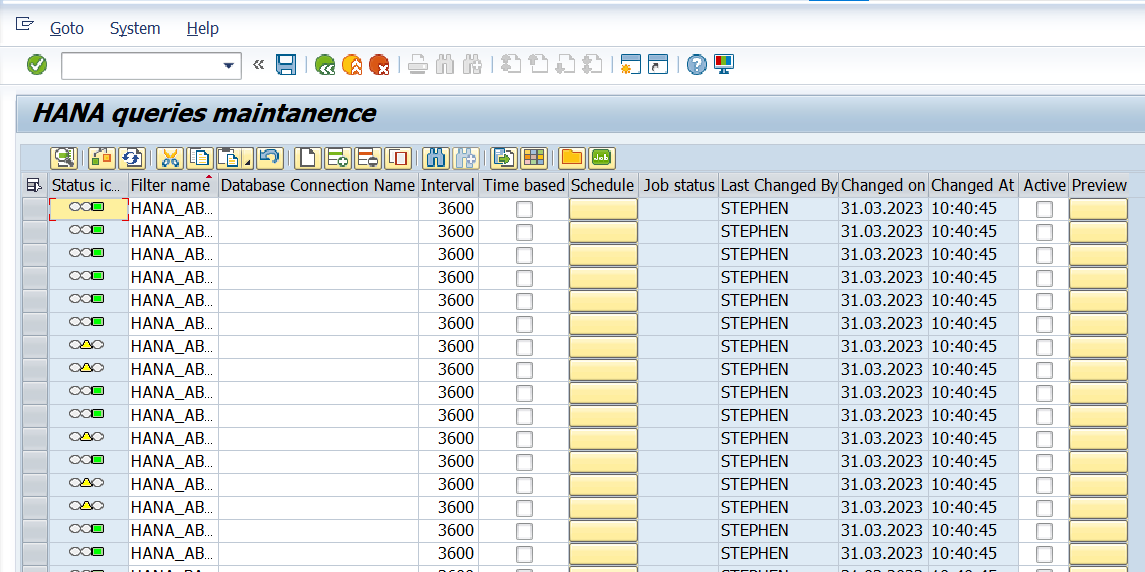
Task: Click the red Cancel icon
Action: click(379, 65)
